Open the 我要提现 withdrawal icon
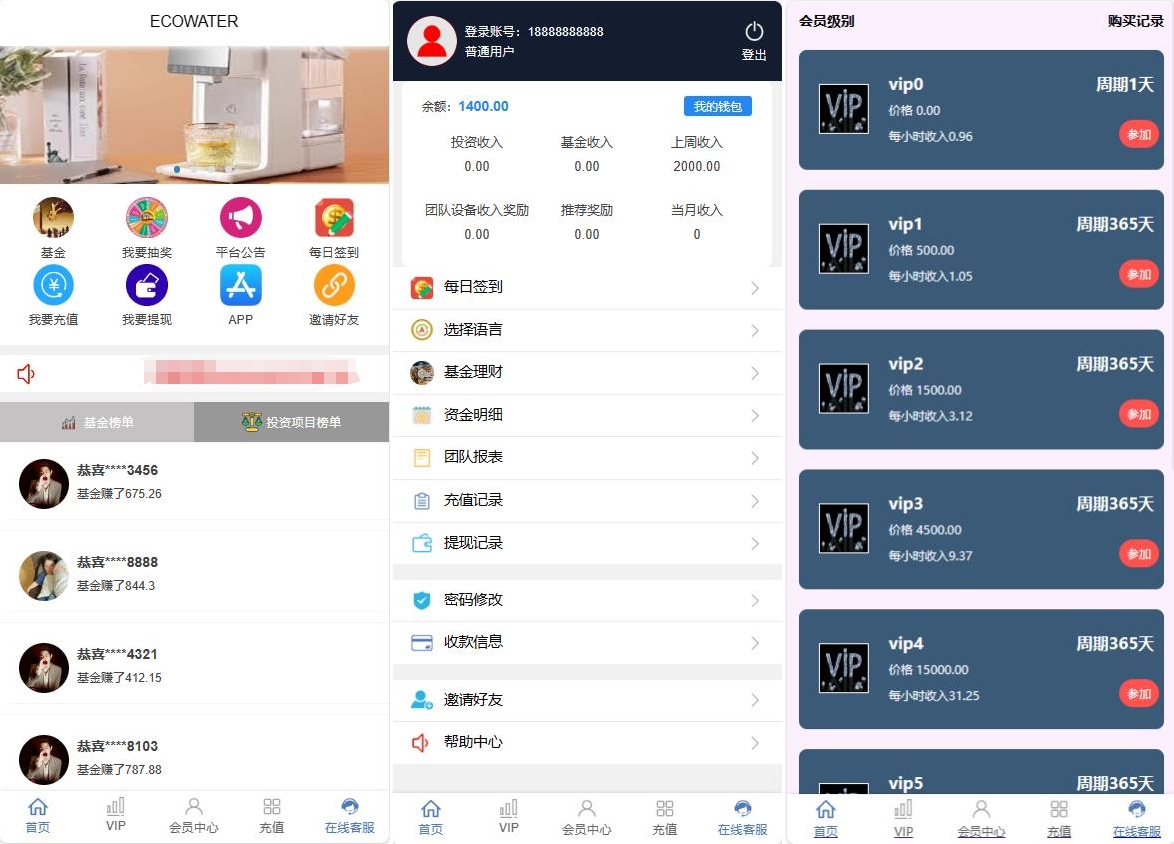The image size is (1174, 844). [146, 287]
